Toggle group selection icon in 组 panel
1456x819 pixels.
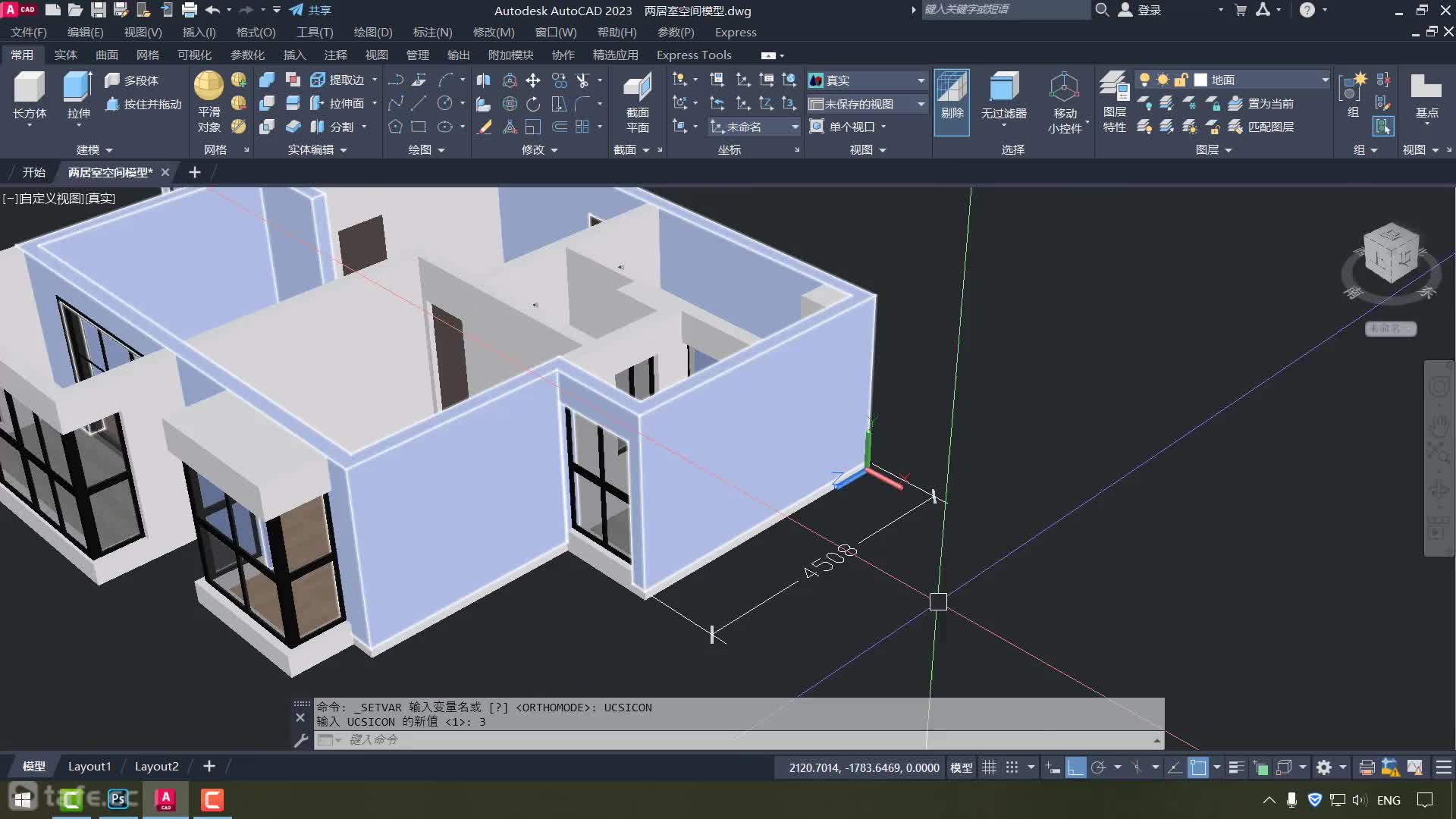tap(1383, 127)
